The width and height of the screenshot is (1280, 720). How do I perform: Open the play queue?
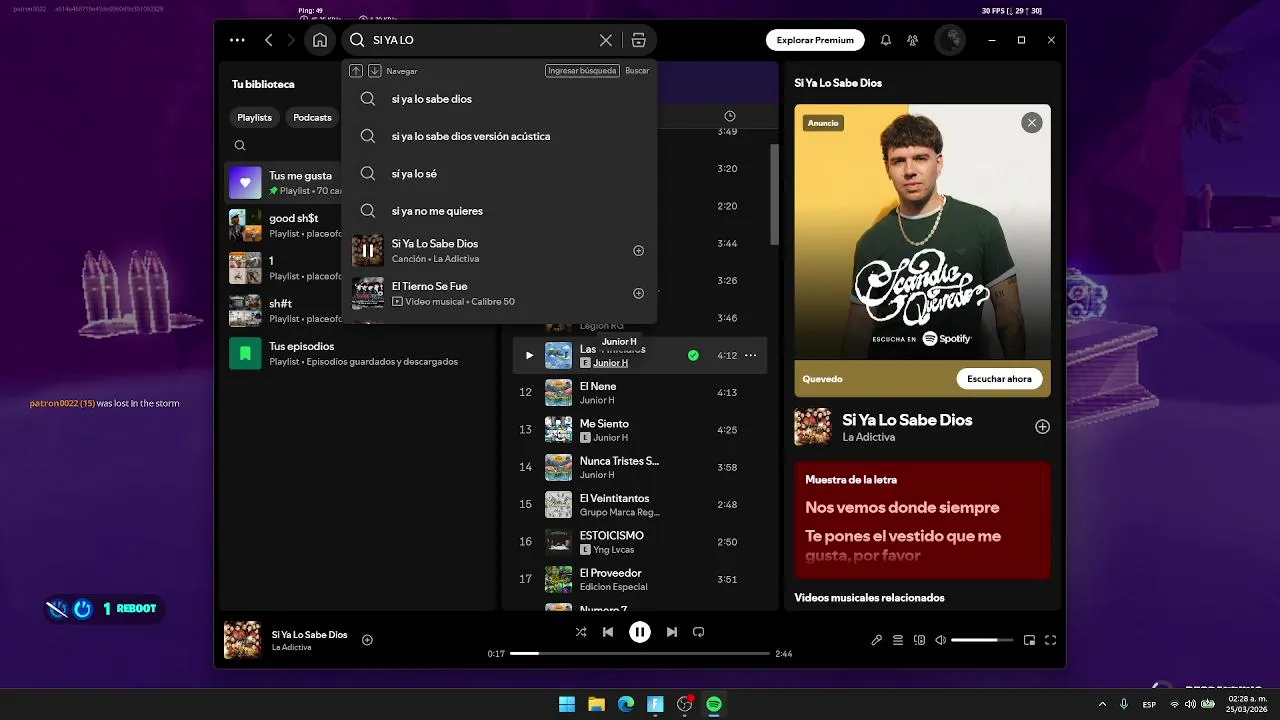(898, 640)
